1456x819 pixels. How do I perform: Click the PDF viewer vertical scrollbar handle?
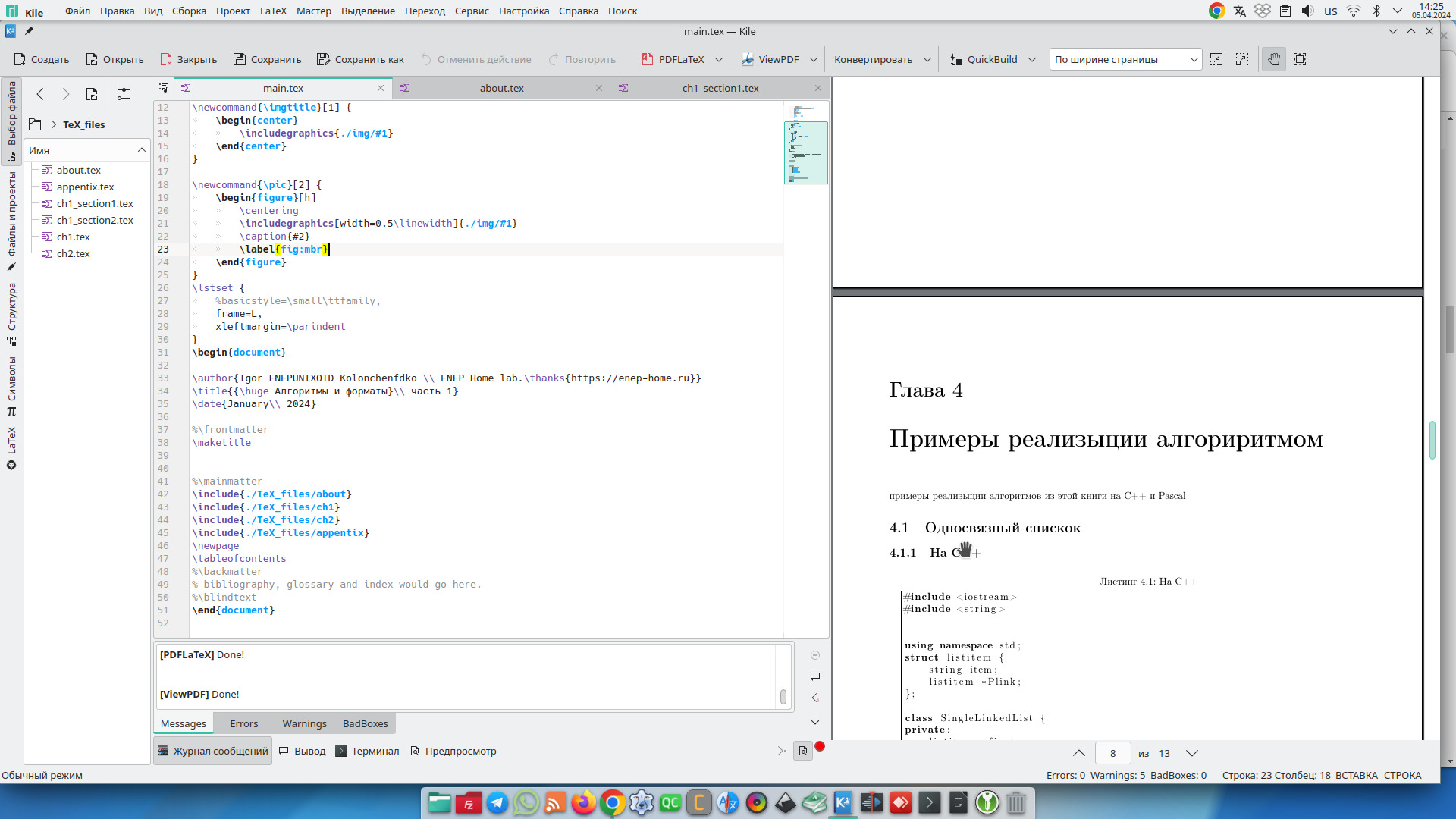[1432, 440]
